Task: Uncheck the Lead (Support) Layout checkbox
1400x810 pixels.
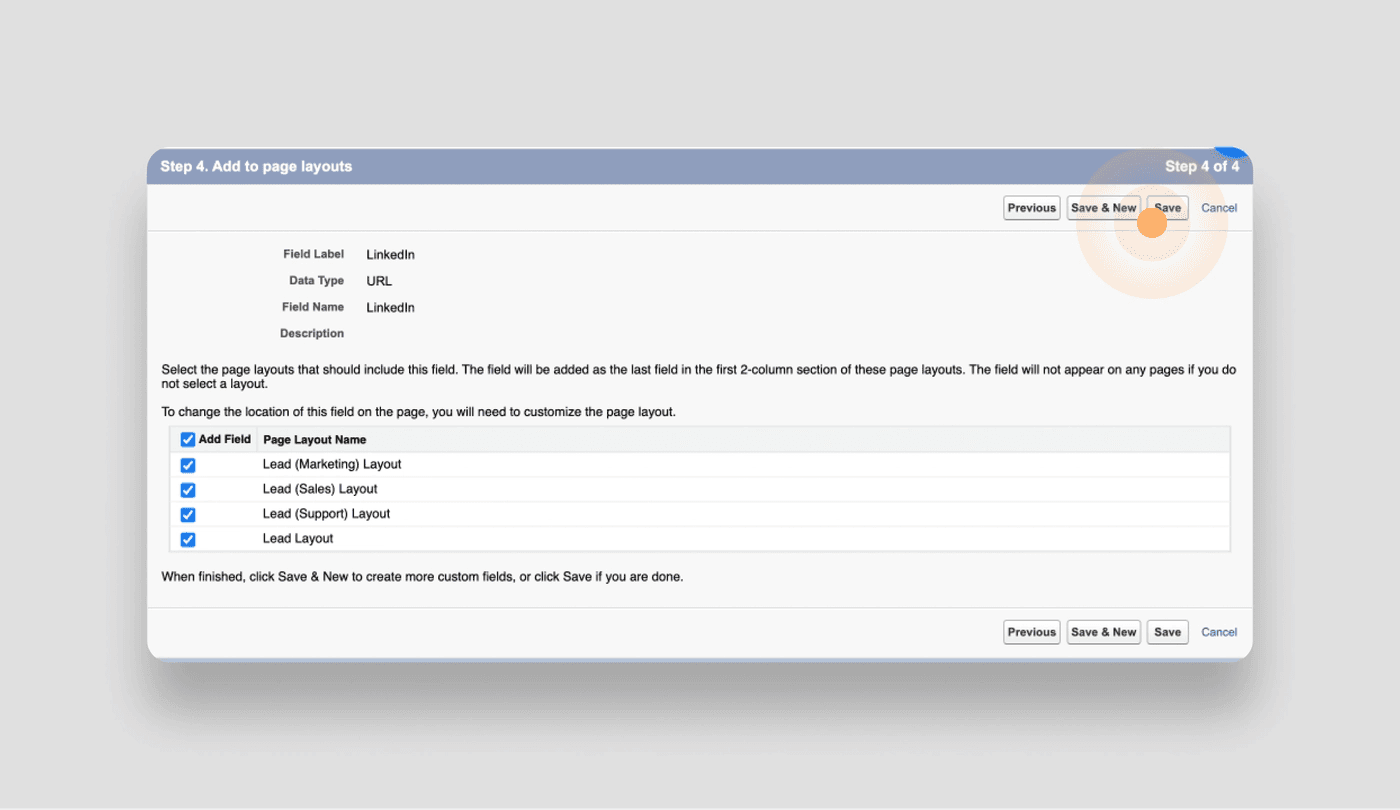Action: pos(188,515)
